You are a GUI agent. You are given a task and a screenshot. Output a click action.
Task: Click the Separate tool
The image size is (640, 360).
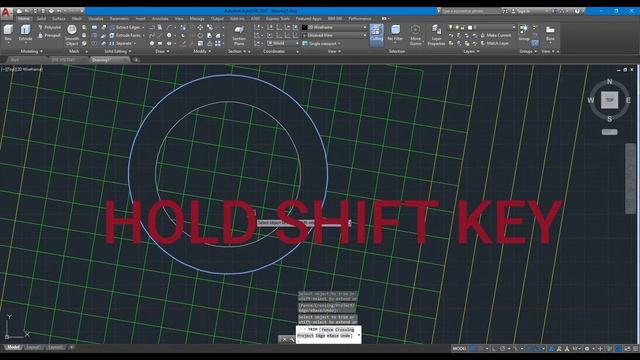click(x=121, y=43)
